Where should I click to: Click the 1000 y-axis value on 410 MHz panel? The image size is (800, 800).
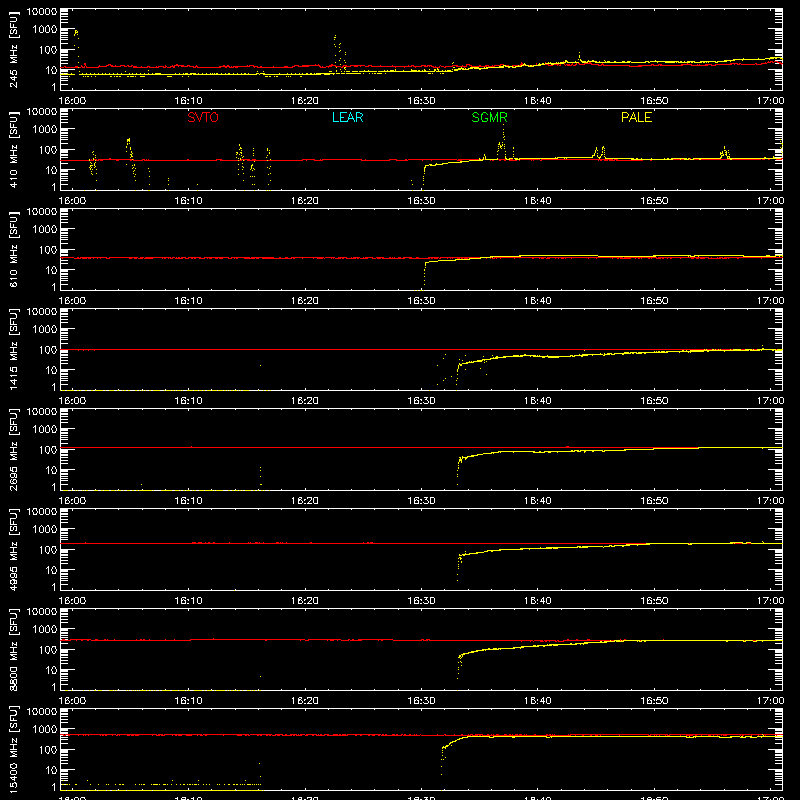45,130
